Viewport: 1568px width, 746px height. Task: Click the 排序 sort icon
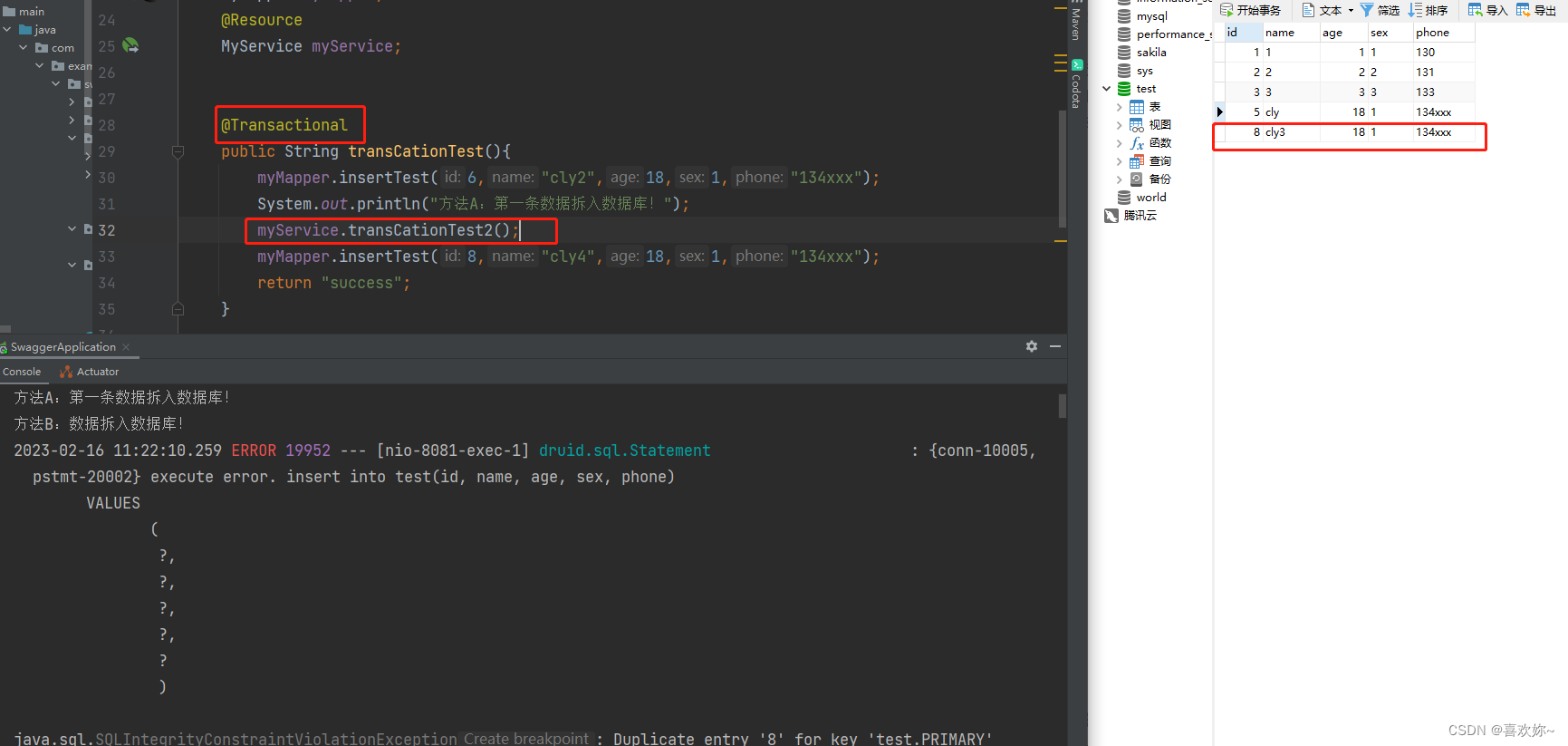coord(1415,10)
